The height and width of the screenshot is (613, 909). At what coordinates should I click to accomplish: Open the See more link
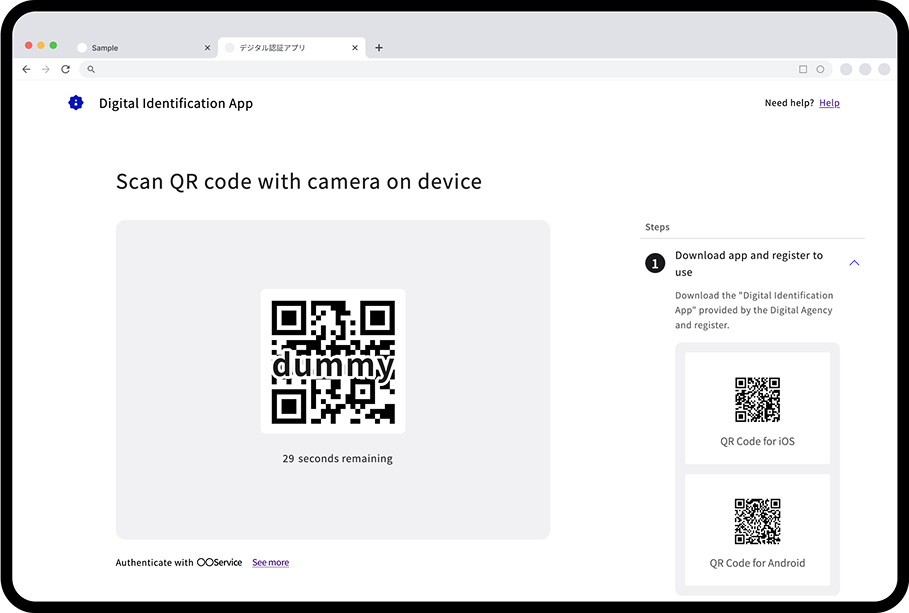click(x=270, y=562)
